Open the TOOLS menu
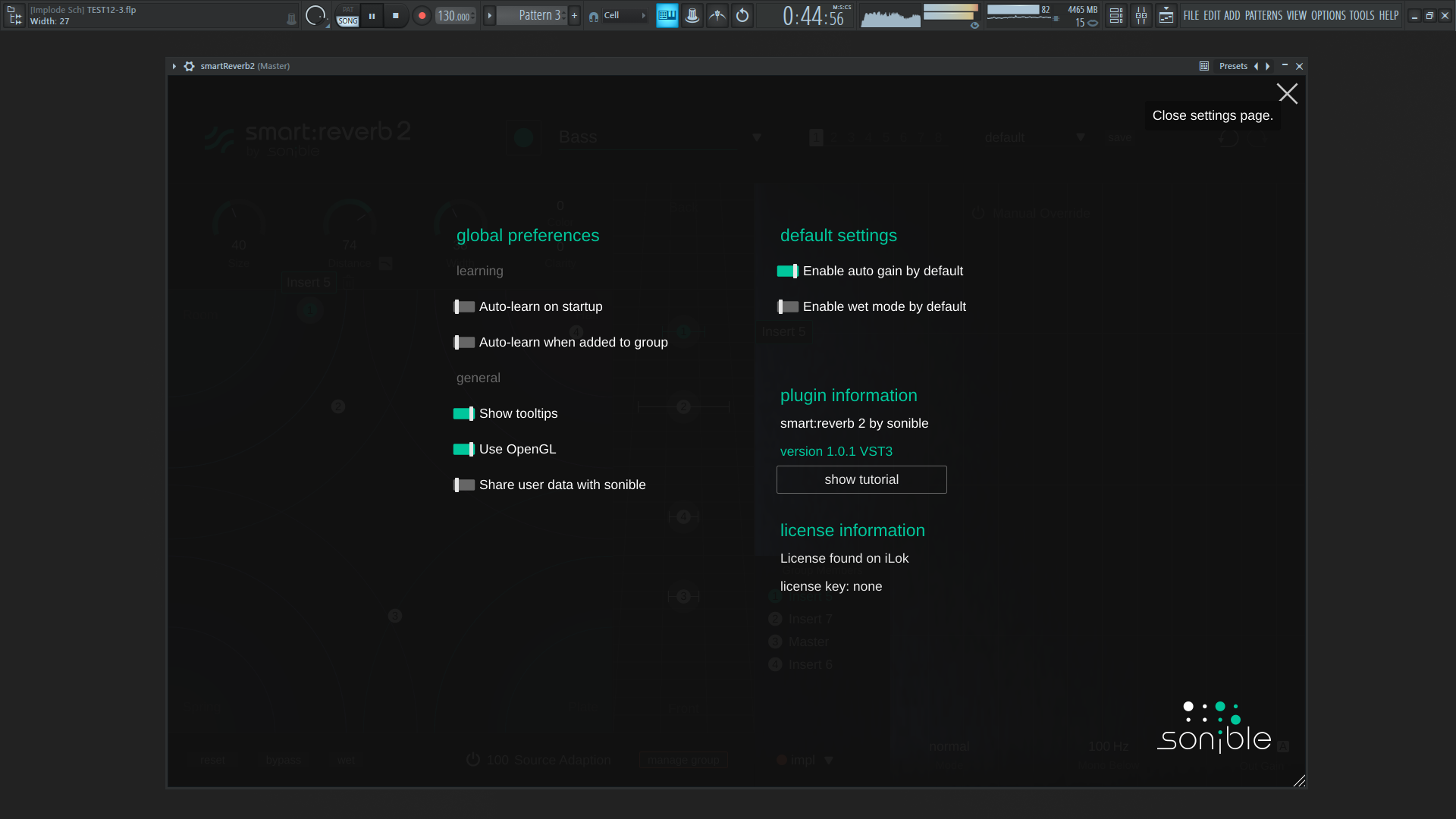This screenshot has width=1456, height=819. (x=1362, y=15)
